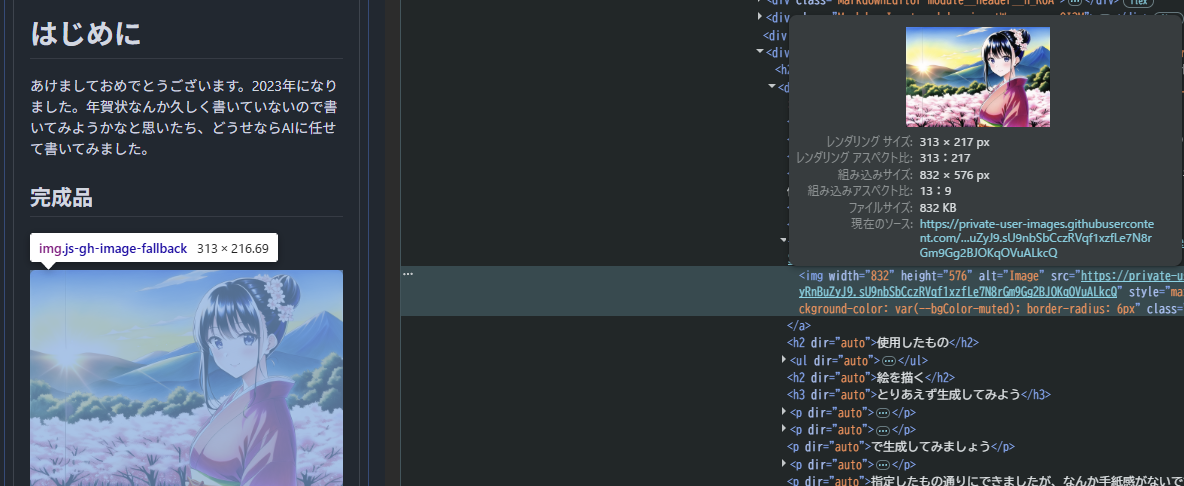Click the ellipsis badge in the second p element

(x=882, y=430)
